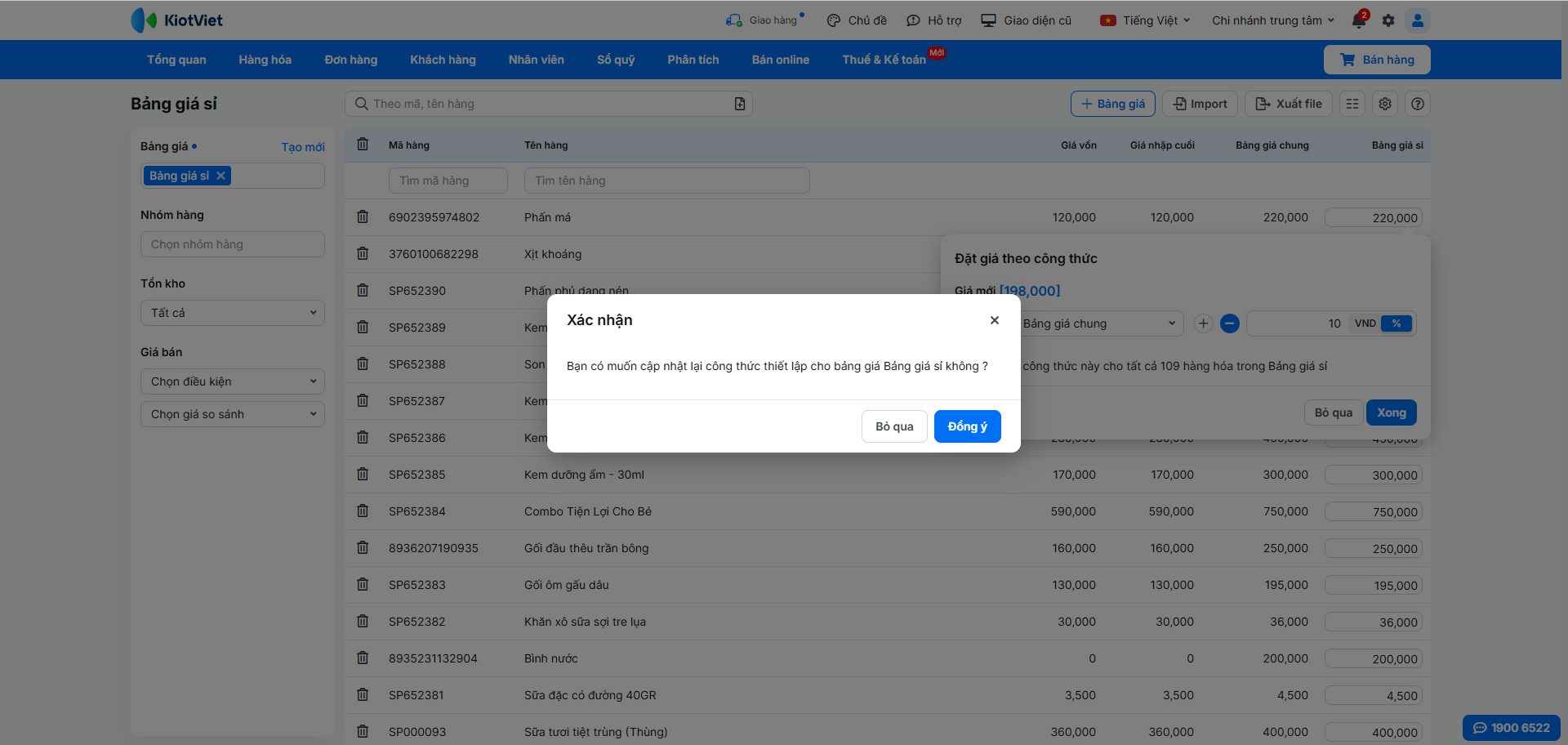Delete row SP652383 Gối ôm gấu dâu
The height and width of the screenshot is (745, 1568).
[363, 584]
